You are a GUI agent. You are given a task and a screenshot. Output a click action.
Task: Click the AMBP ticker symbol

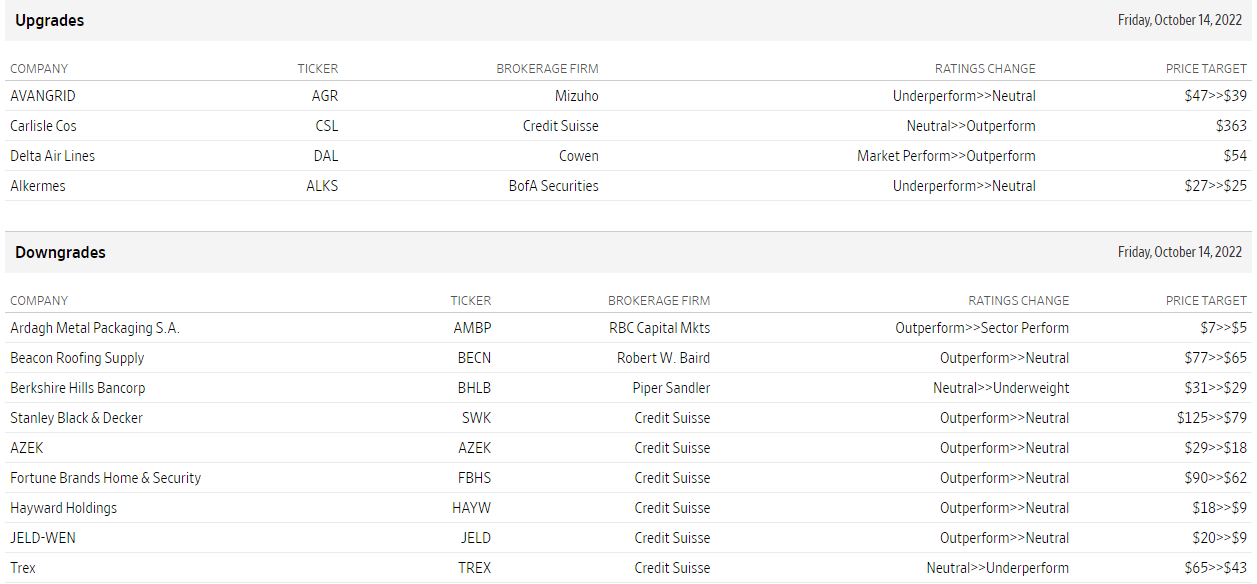(472, 328)
